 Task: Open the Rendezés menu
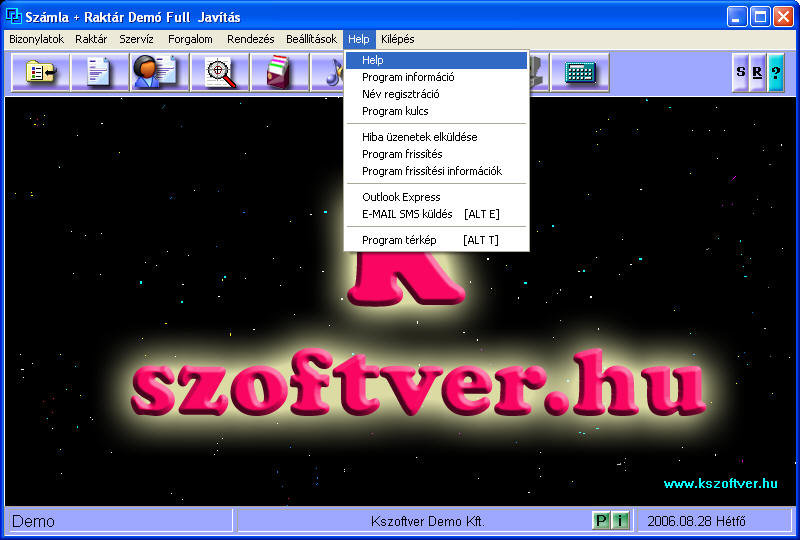pos(251,39)
